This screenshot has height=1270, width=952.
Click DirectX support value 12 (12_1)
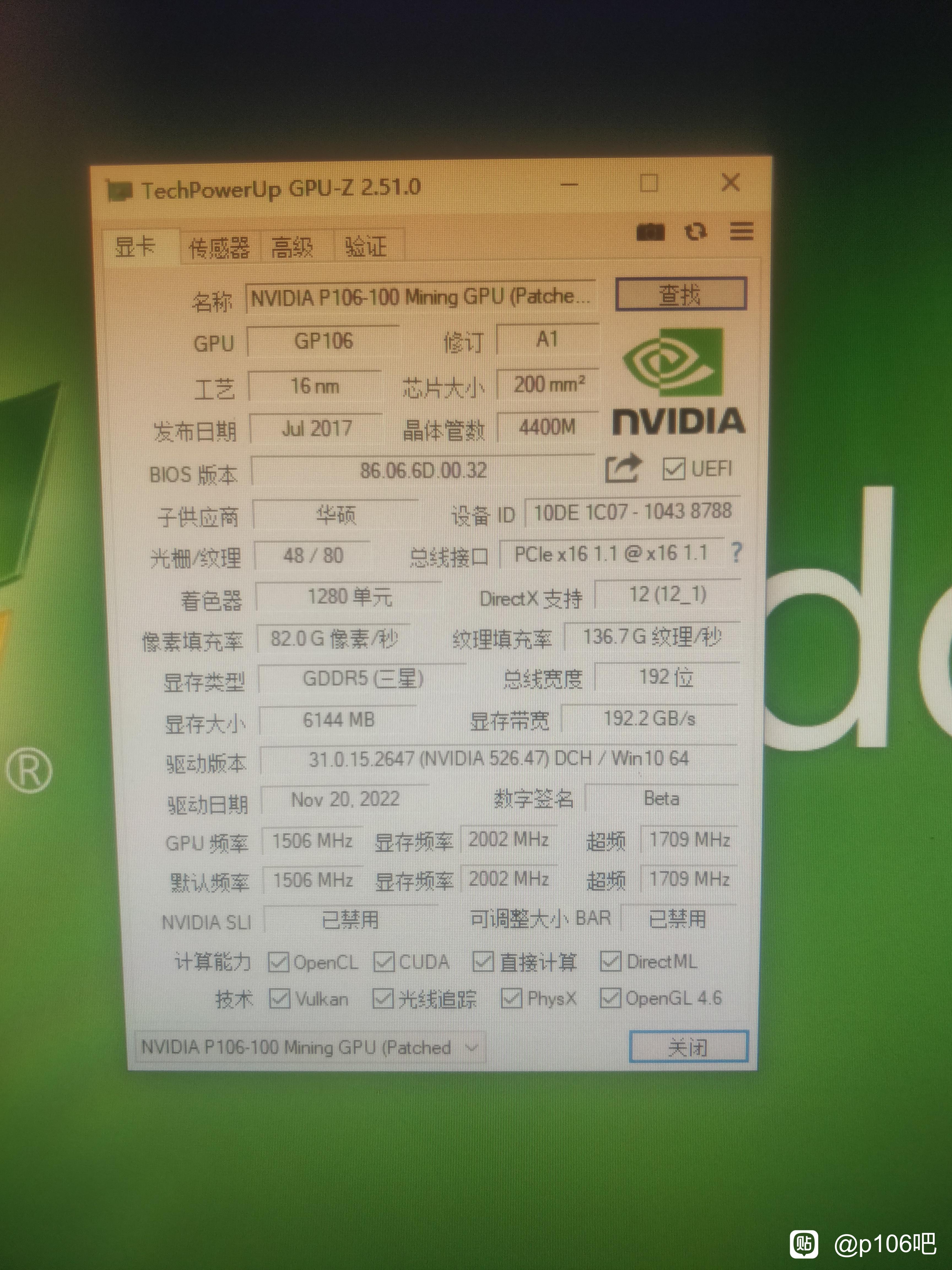click(x=668, y=594)
